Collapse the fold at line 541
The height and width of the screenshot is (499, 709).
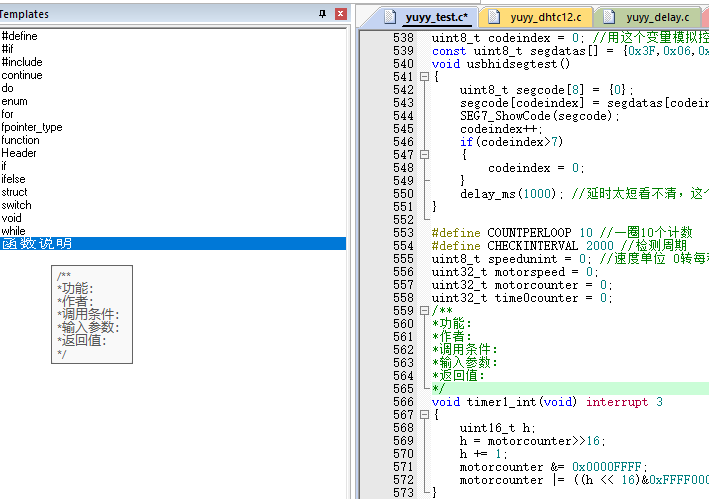click(424, 77)
